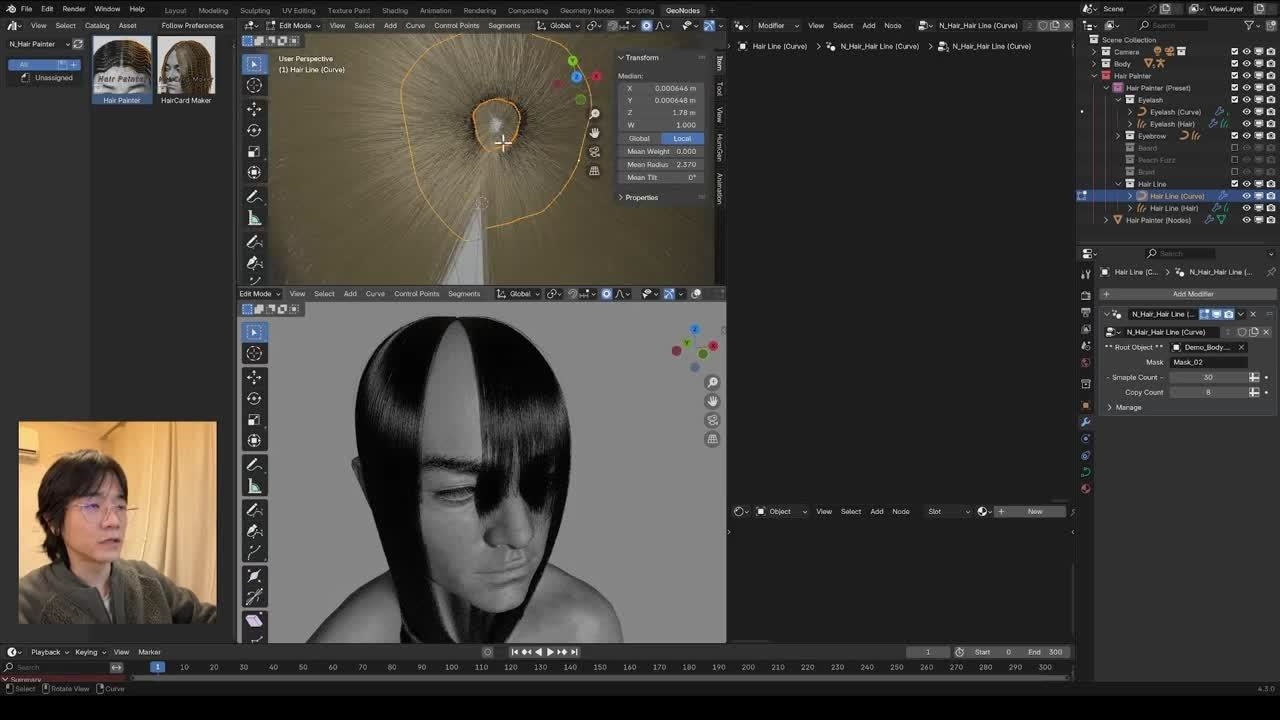Screen dimensions: 1280x720
Task: Select the Rotate tool in upper viewport
Action: click(254, 130)
